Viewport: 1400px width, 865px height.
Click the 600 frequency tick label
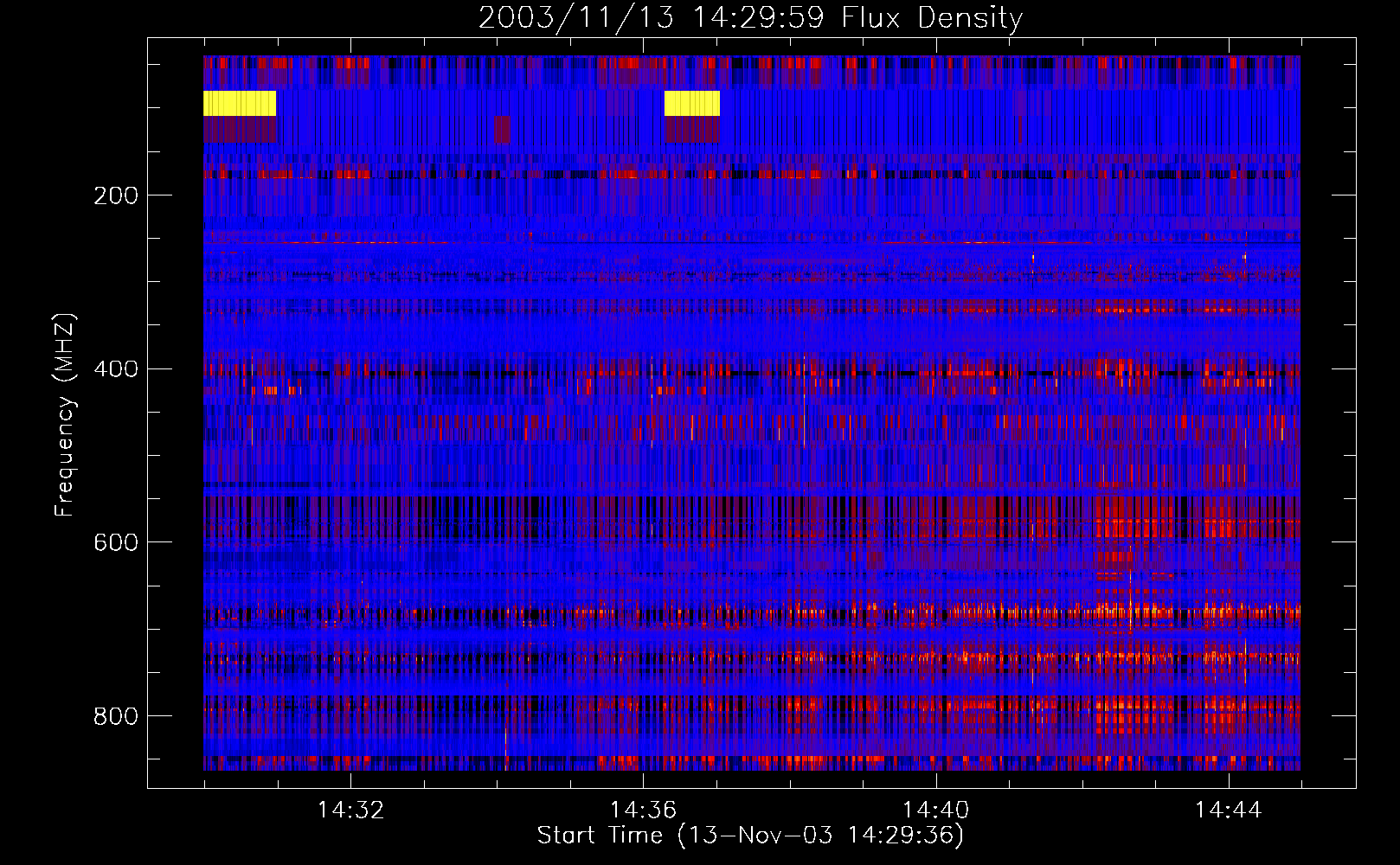(x=116, y=542)
